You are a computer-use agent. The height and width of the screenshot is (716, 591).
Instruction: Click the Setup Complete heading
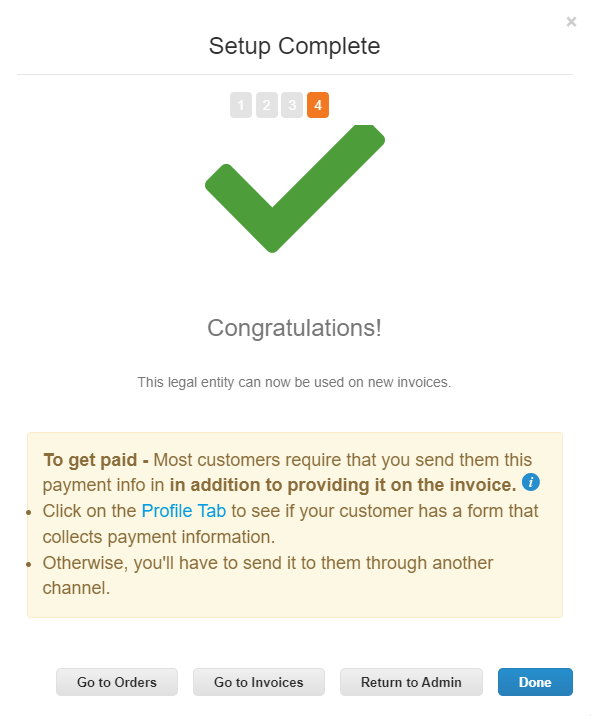click(295, 46)
